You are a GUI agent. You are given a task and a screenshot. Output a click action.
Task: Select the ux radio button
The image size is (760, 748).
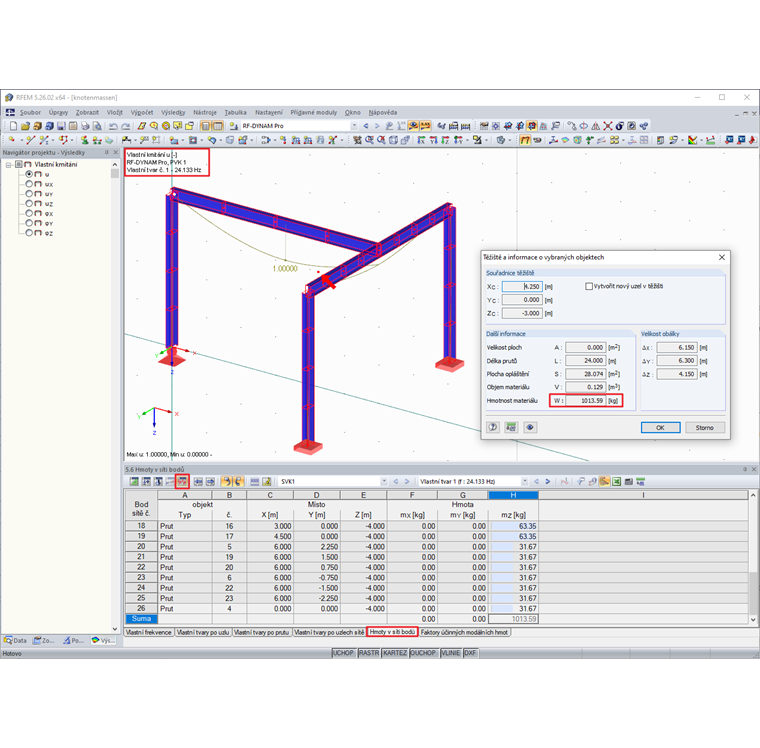(x=29, y=184)
